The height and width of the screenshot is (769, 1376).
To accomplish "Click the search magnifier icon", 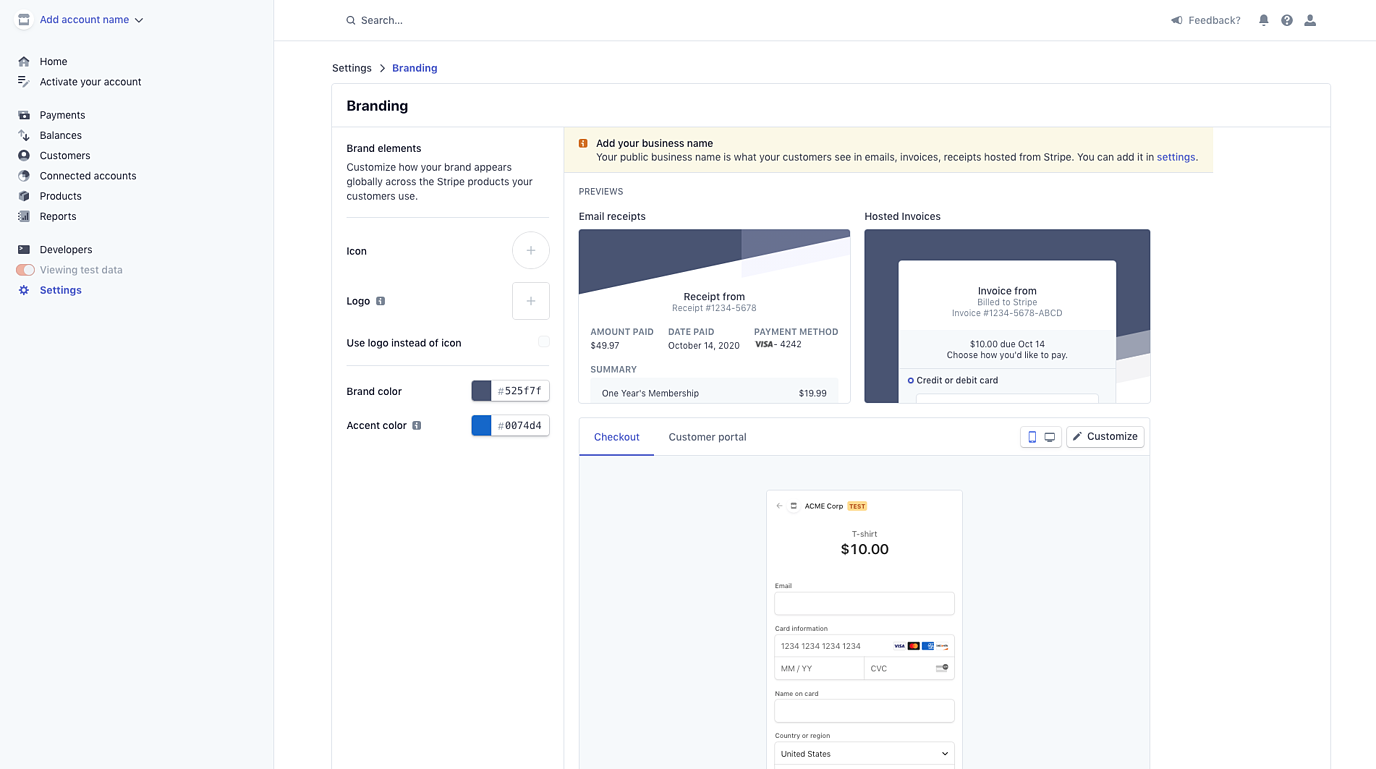I will (x=351, y=20).
